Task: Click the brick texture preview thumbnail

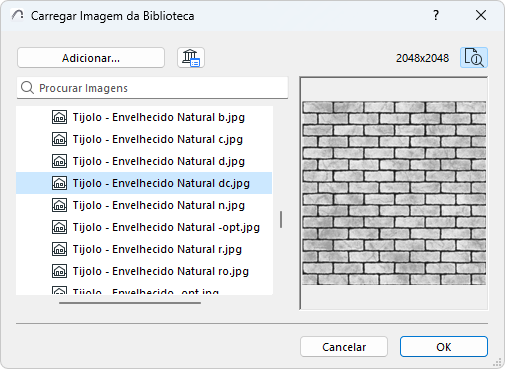Action: tap(394, 193)
